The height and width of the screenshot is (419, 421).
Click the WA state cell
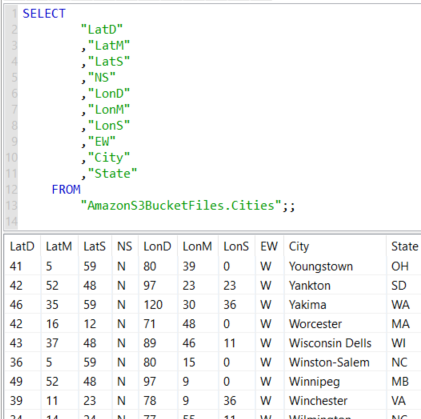click(400, 305)
